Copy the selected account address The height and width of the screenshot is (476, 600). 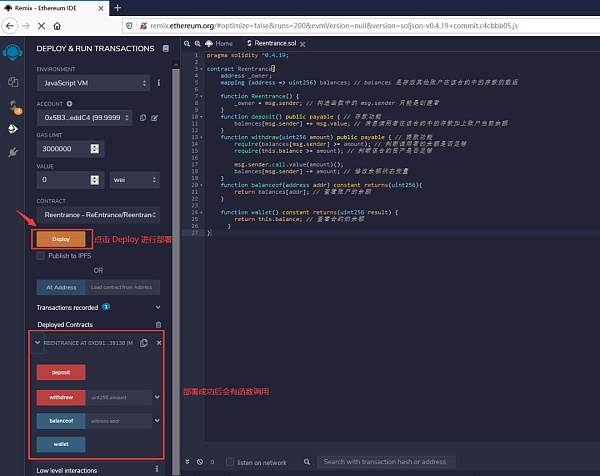(x=143, y=117)
